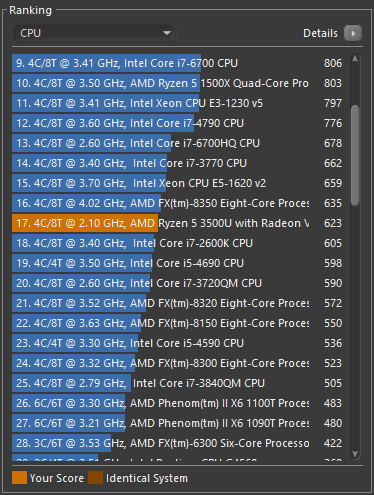Click the orange Your Score swatch
The image size is (374, 495).
(x=19, y=477)
